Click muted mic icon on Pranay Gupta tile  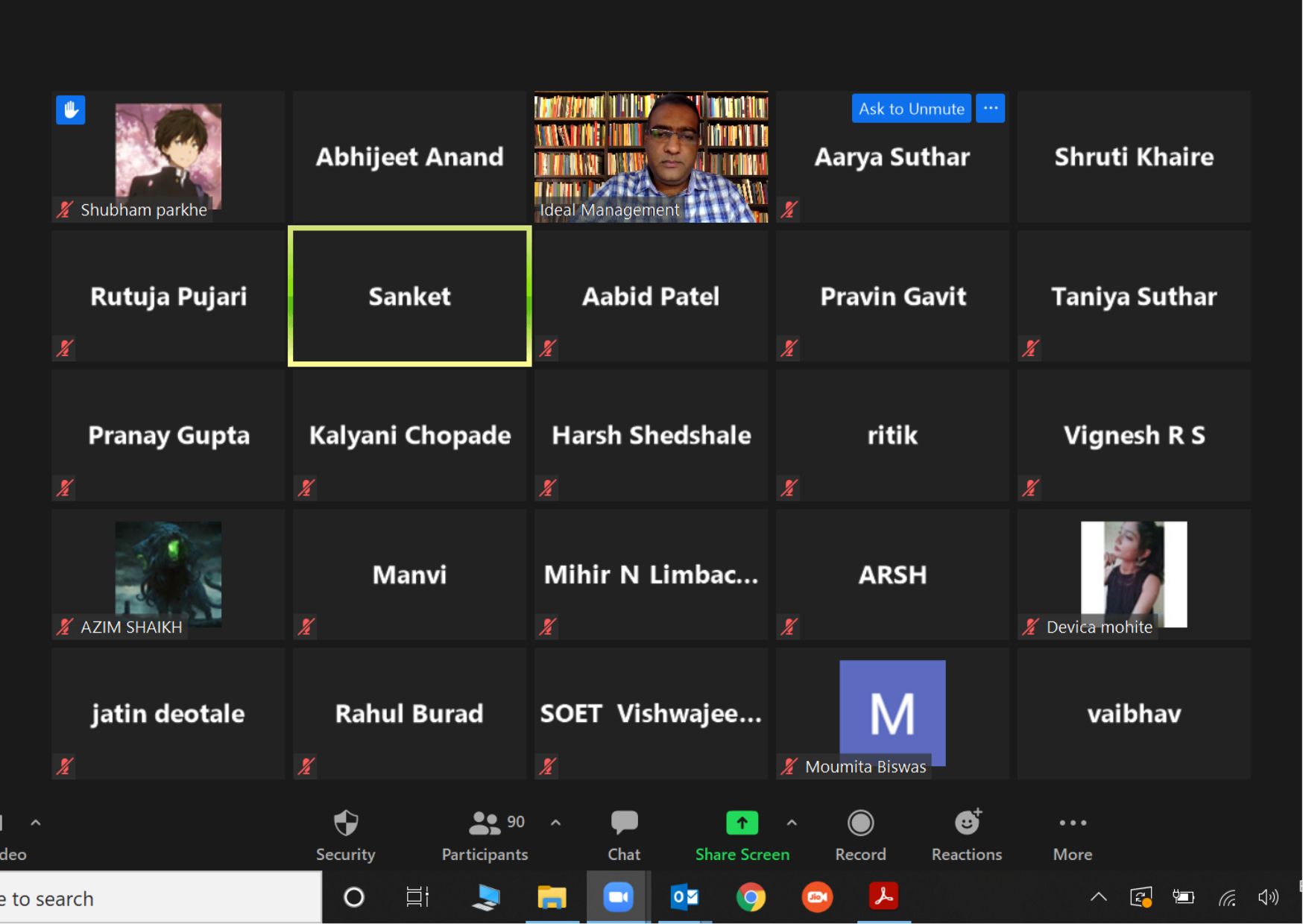(65, 488)
